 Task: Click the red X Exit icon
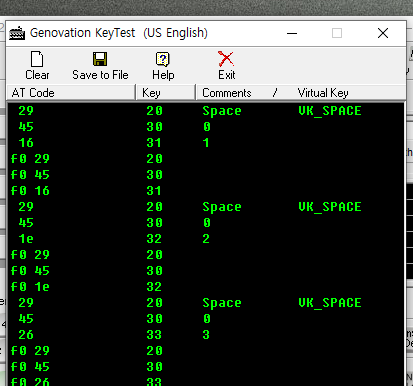click(x=226, y=59)
